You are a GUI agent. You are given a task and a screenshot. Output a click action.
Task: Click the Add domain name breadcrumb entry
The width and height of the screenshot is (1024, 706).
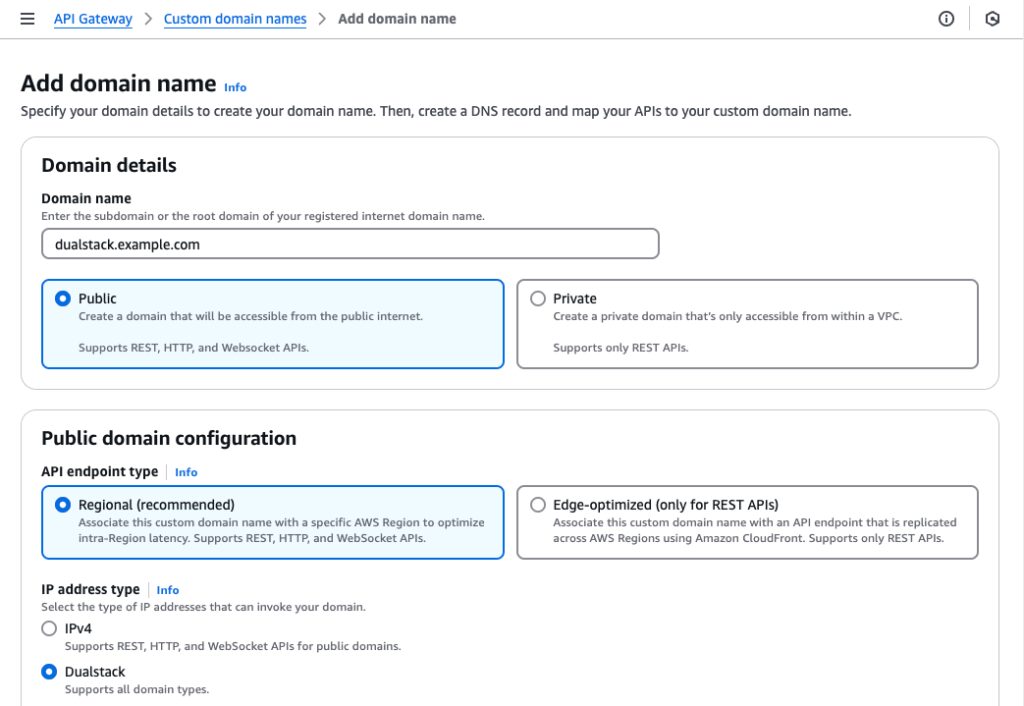pyautogui.click(x=396, y=18)
